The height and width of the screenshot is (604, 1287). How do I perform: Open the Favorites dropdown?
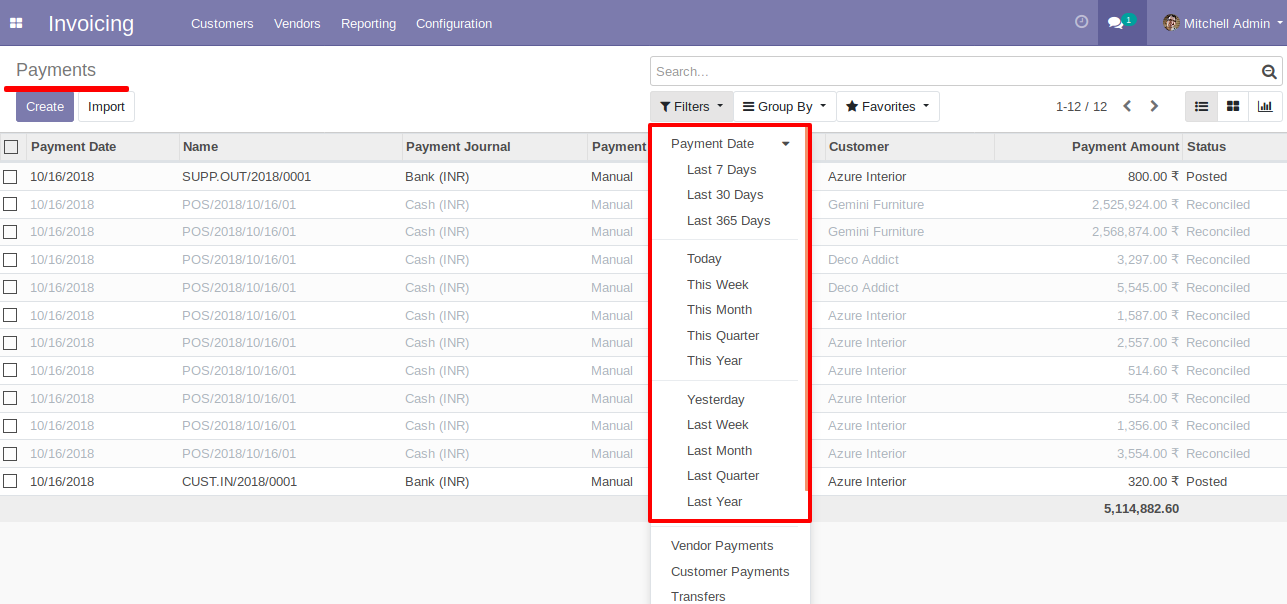coord(887,106)
